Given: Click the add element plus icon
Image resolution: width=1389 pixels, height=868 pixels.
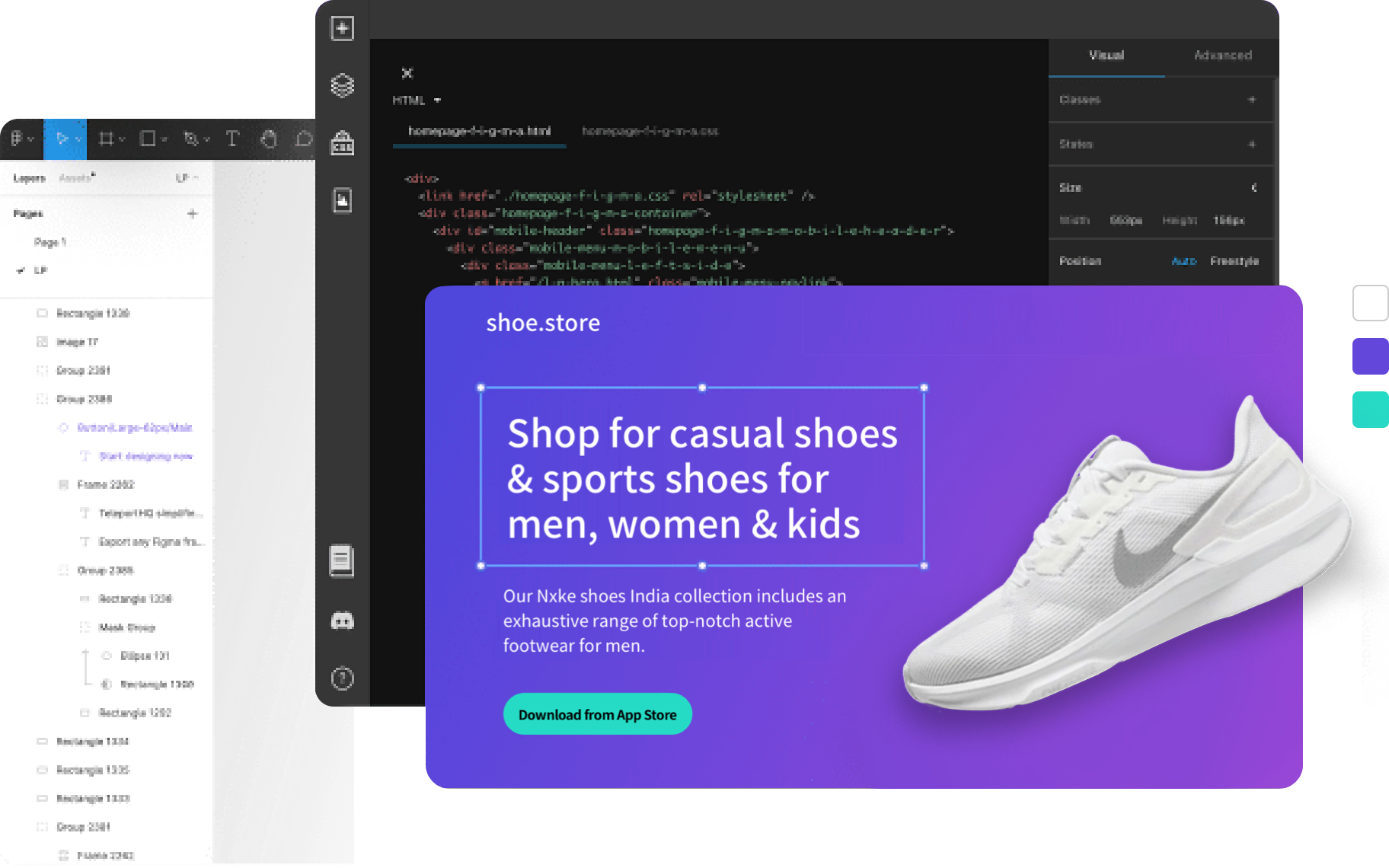Looking at the screenshot, I should (x=342, y=29).
